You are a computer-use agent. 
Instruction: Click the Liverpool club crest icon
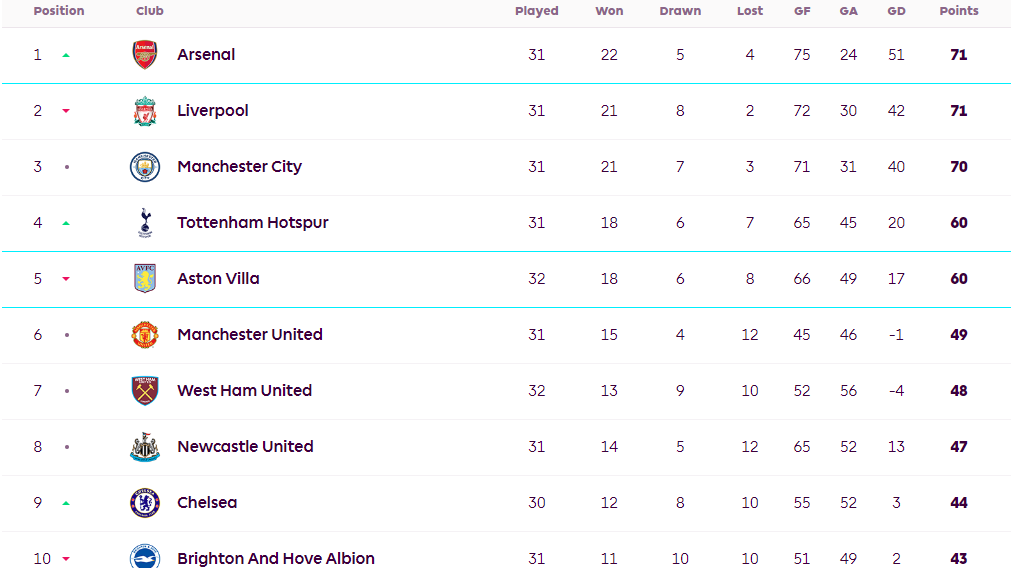point(145,111)
